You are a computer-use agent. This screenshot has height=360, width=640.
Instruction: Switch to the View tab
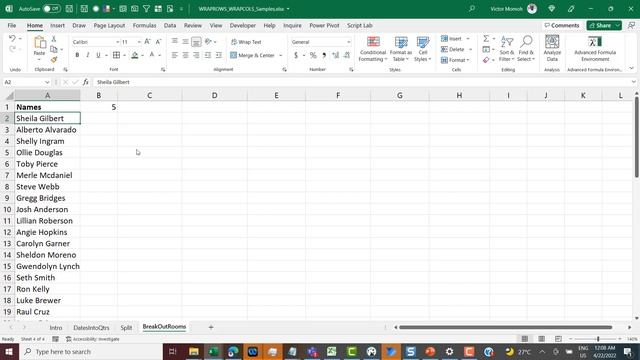click(x=216, y=25)
